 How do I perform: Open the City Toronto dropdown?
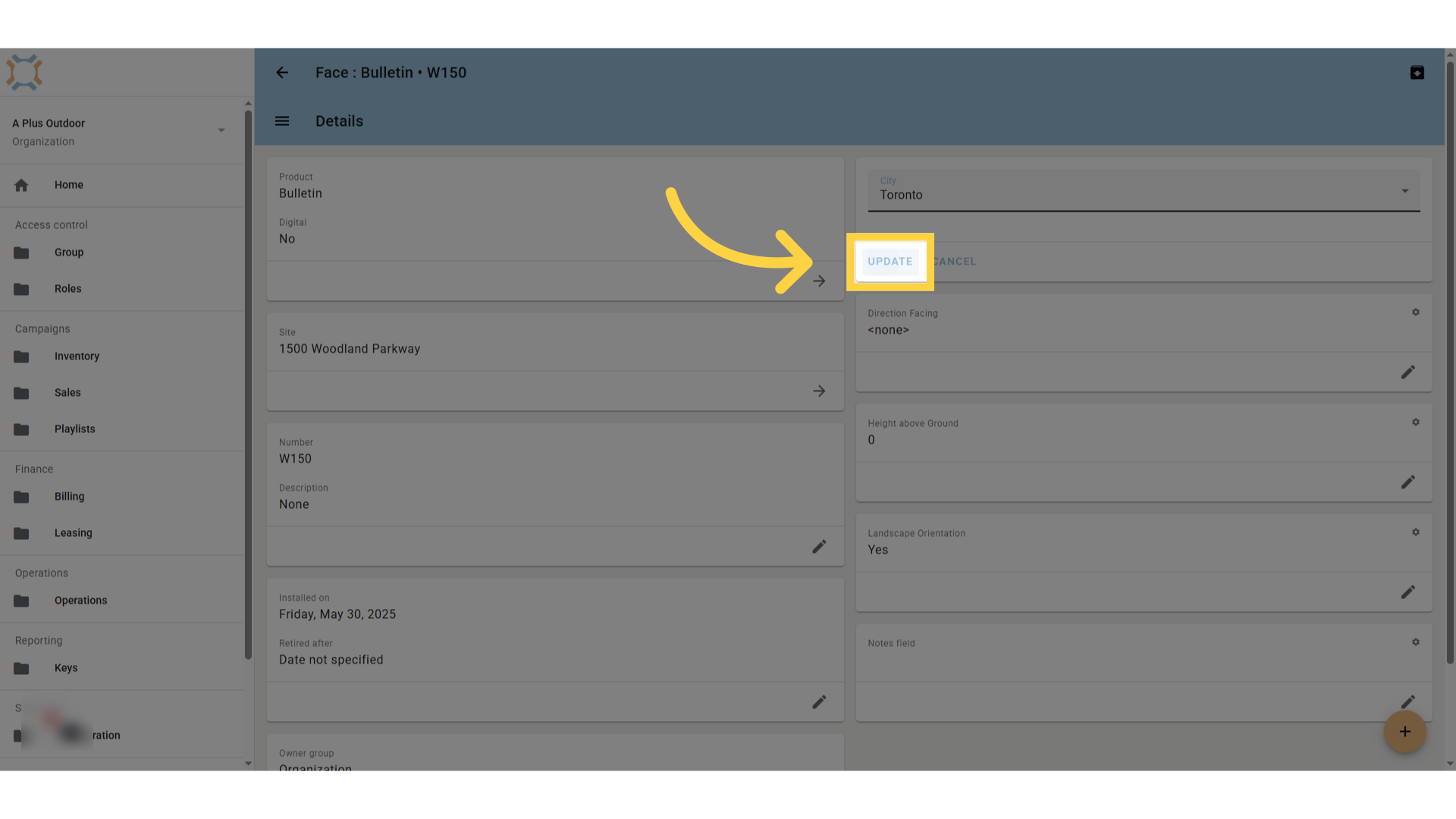1144,190
